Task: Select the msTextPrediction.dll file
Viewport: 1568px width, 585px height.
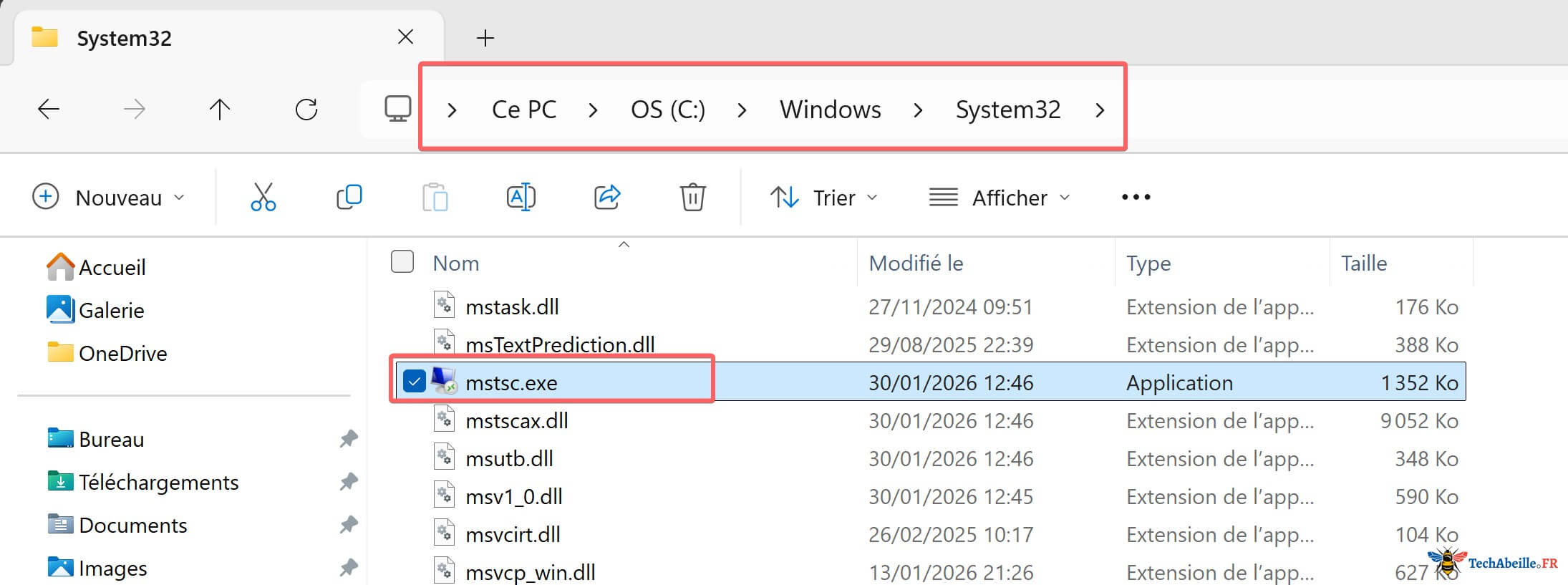Action: coord(560,344)
